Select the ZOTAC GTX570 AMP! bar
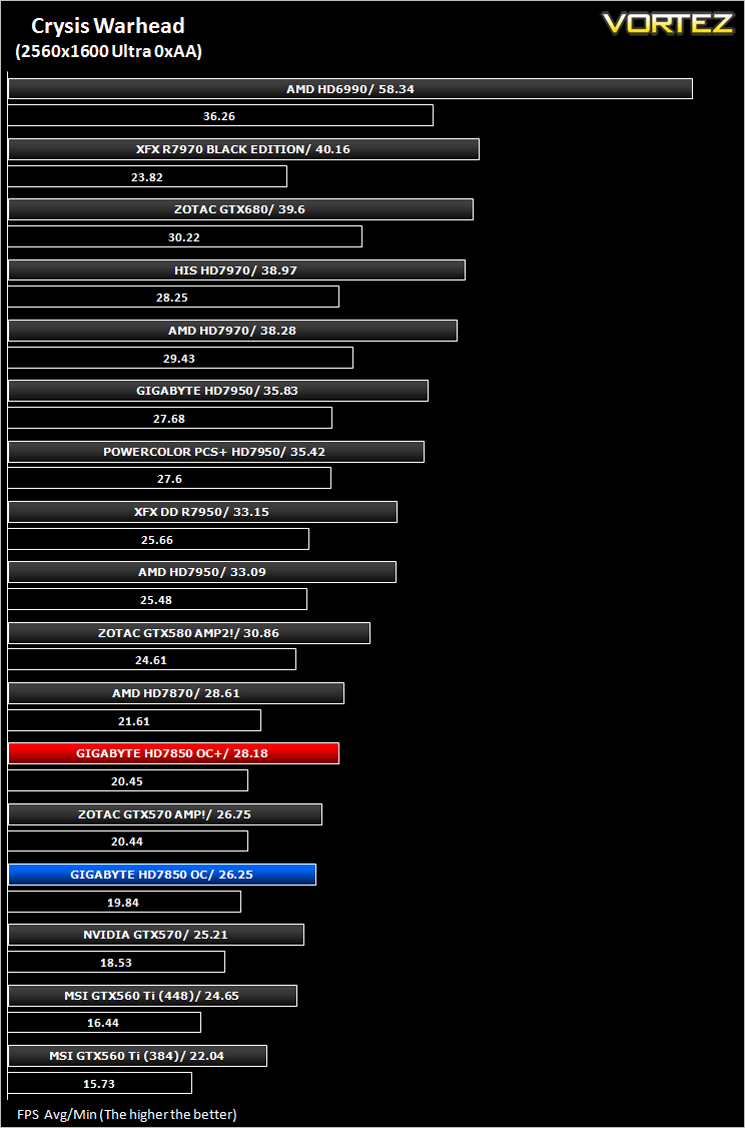This screenshot has width=745, height=1128. point(165,814)
